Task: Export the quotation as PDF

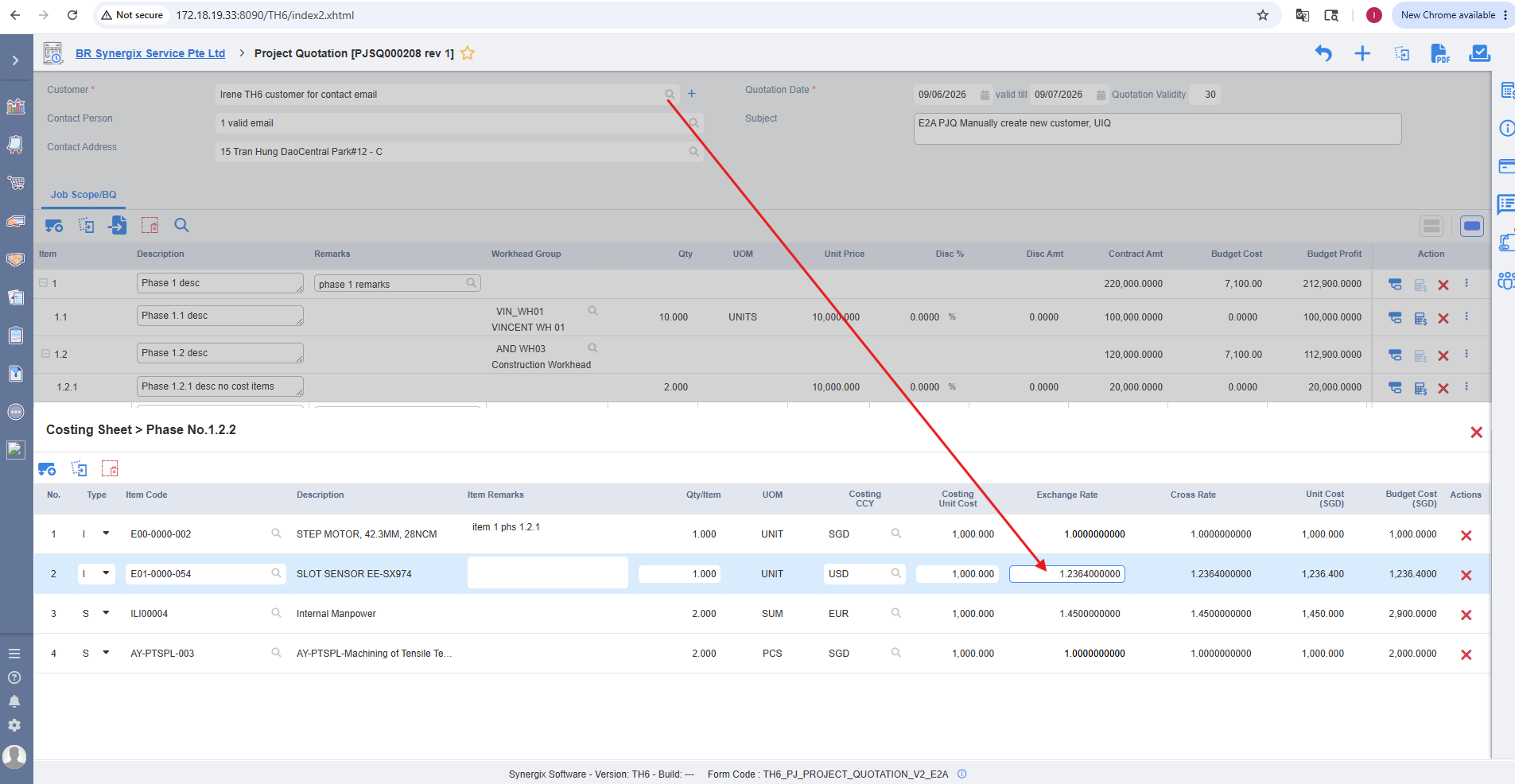Action: tap(1440, 53)
